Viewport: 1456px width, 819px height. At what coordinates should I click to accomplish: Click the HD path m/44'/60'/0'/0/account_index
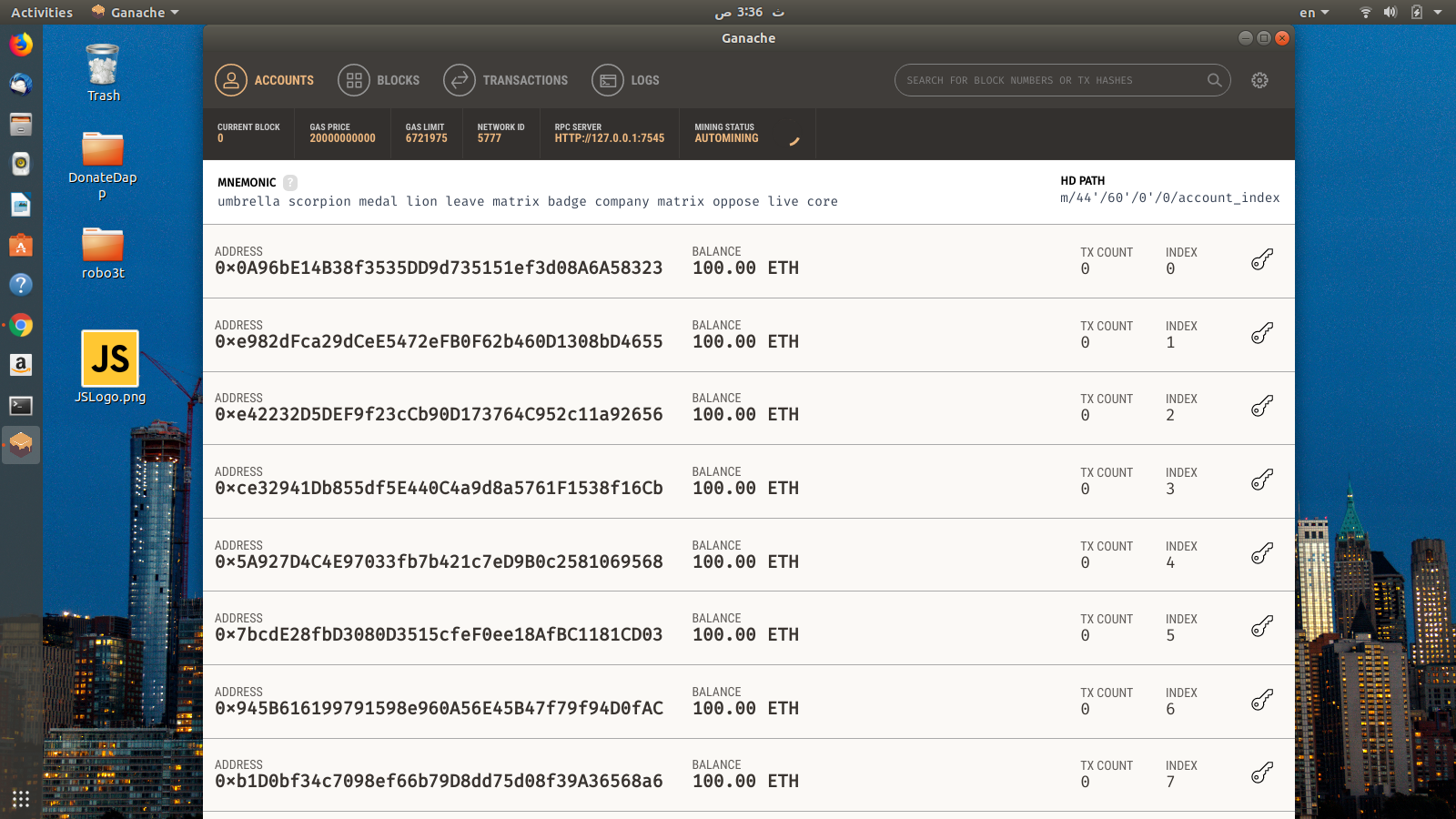coord(1169,197)
